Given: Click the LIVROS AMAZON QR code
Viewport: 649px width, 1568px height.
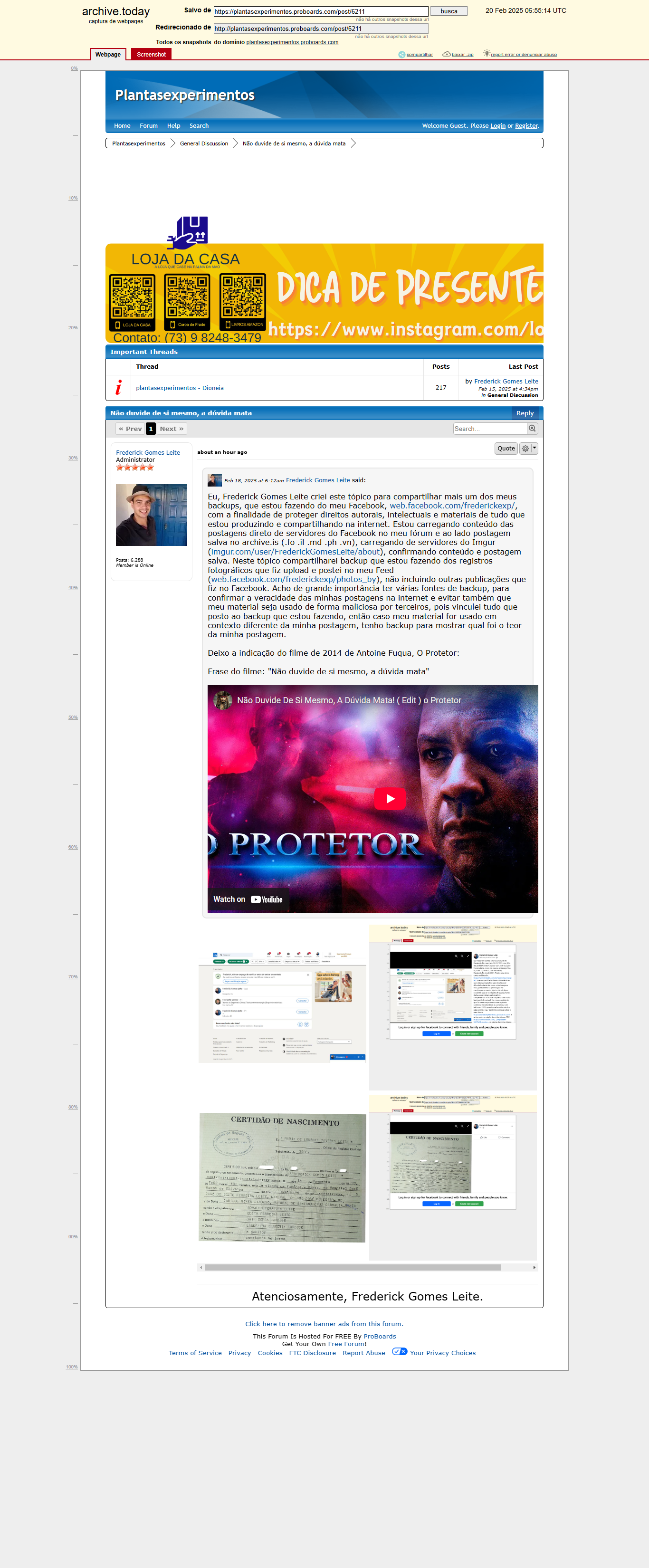Looking at the screenshot, I should click(x=242, y=302).
